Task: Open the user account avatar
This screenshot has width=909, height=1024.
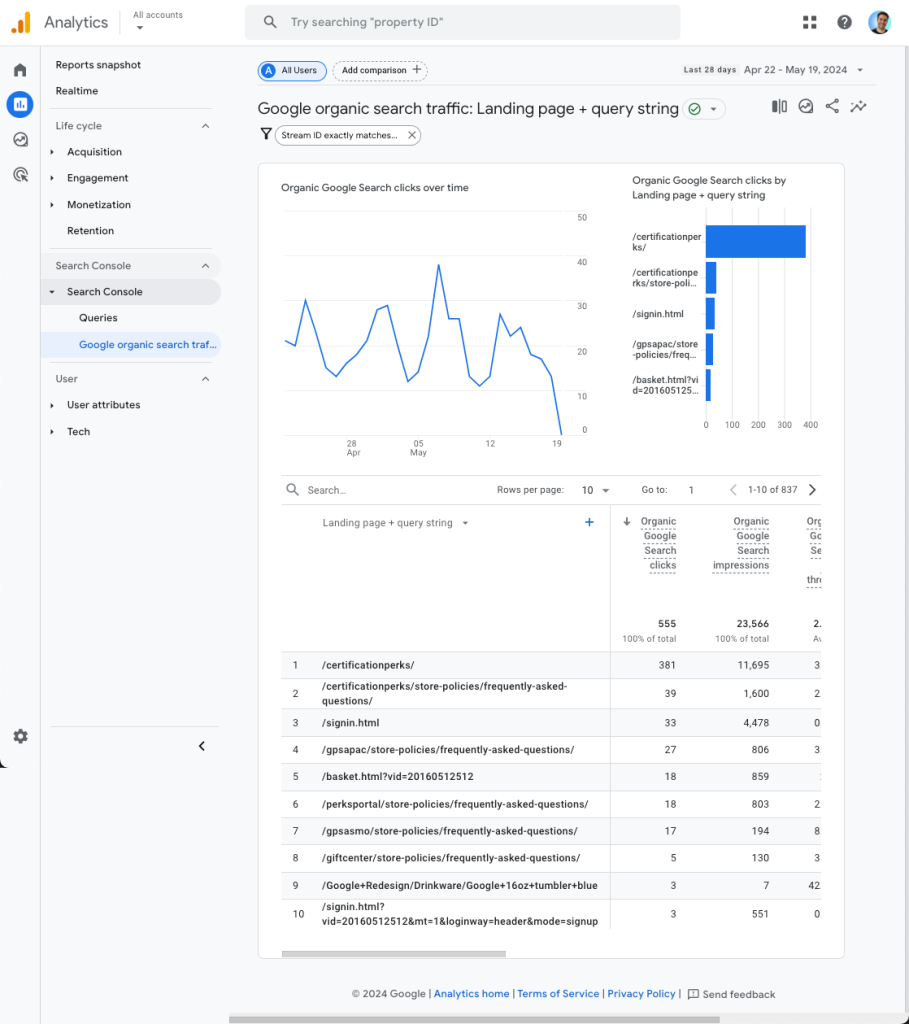Action: click(879, 22)
